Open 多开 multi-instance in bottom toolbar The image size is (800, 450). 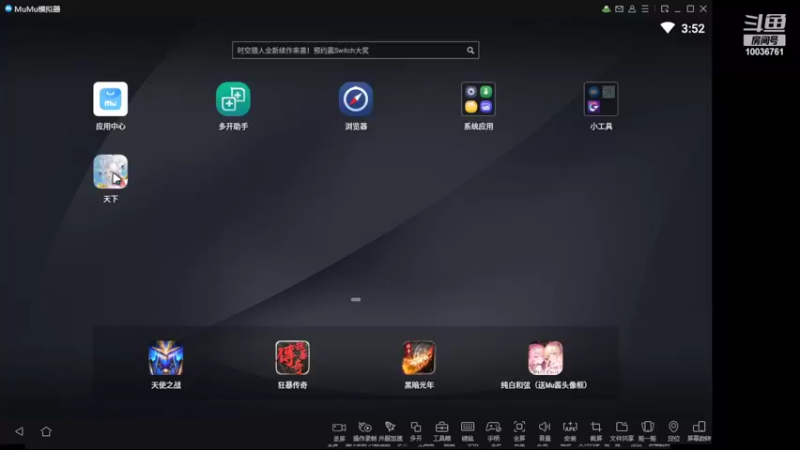tap(416, 431)
